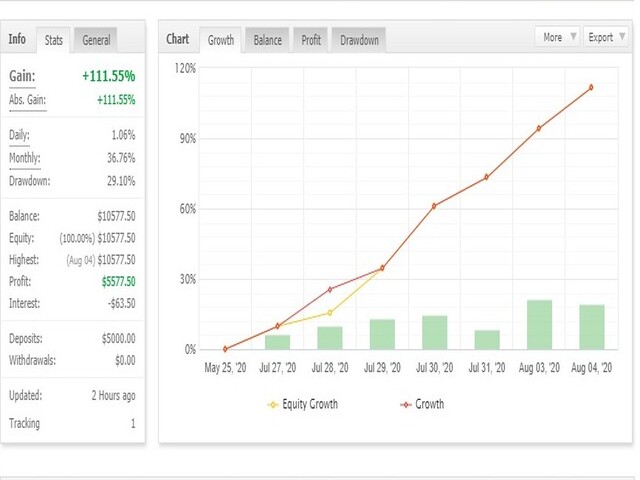
Task: Click the $5000.00 deposits value
Action: coord(118,338)
